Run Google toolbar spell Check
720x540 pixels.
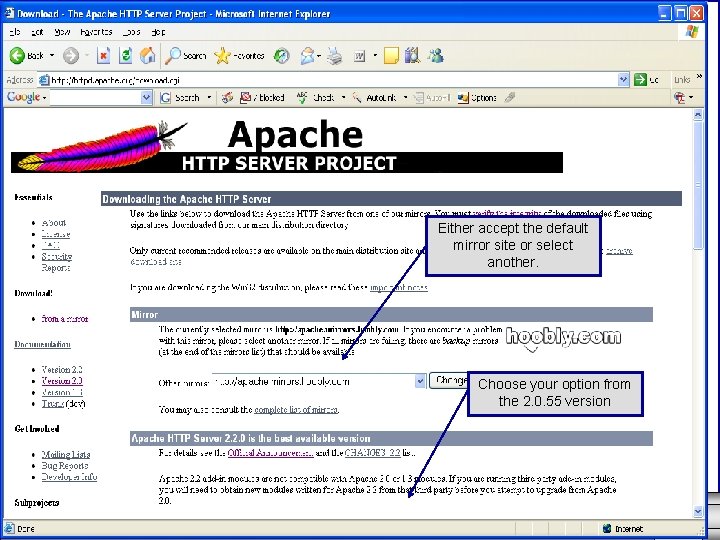point(315,98)
